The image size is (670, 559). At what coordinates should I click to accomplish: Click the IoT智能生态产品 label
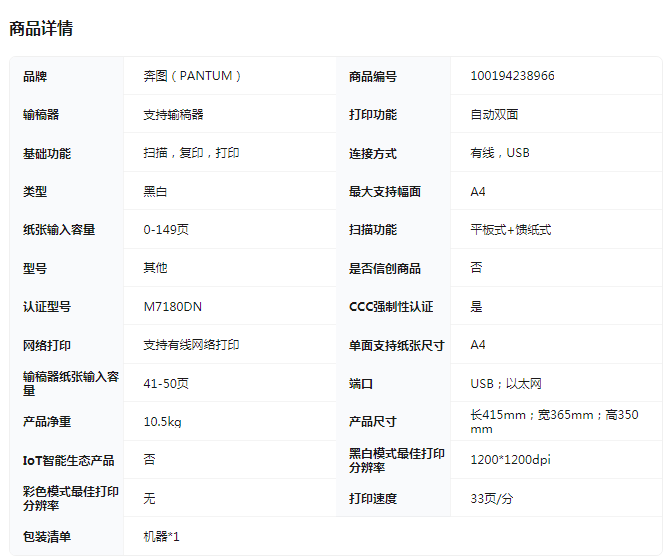tap(68, 460)
